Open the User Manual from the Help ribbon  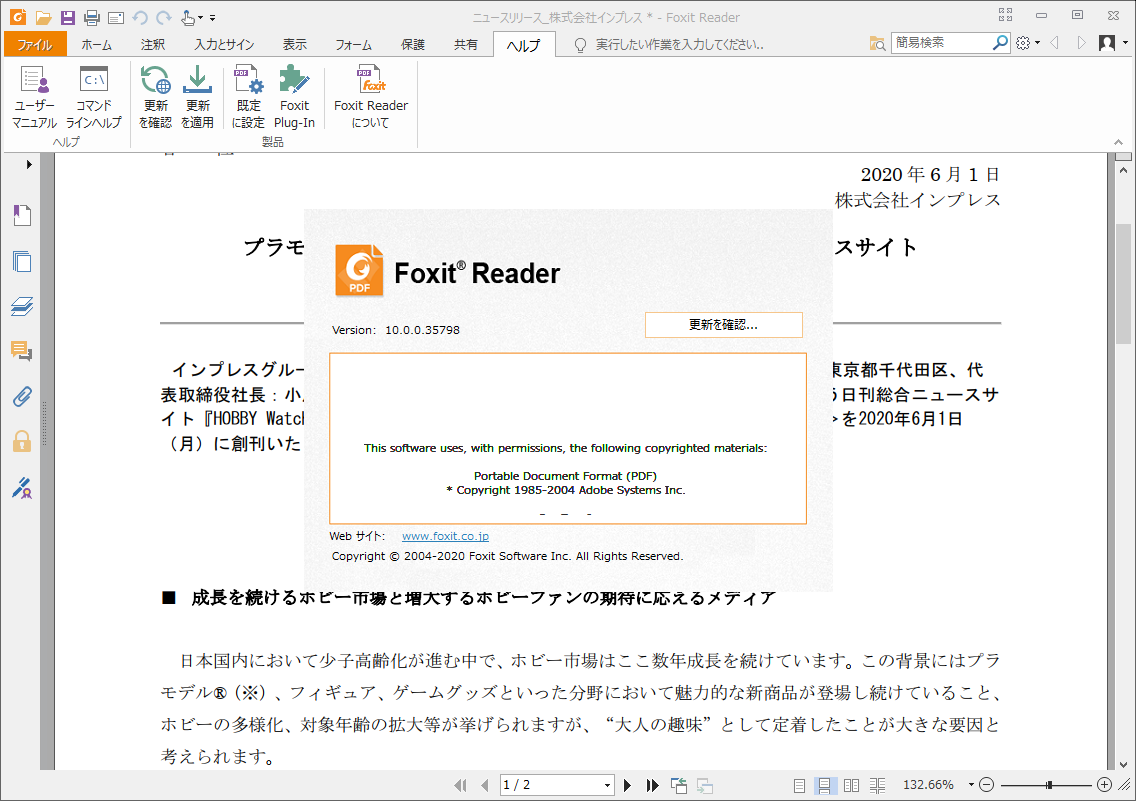[x=34, y=95]
